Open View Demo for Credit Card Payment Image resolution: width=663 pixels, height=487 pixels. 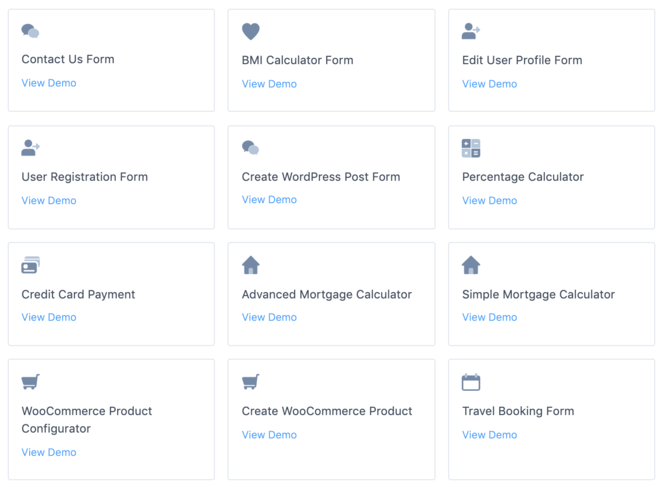49,317
